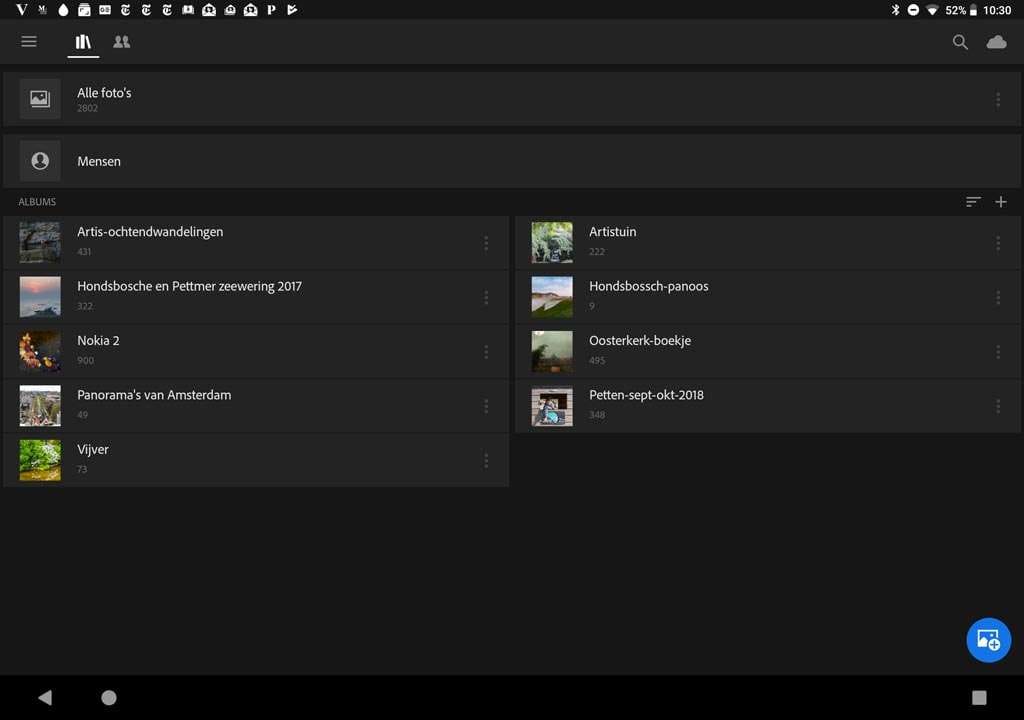Open the Nokia 2 album thumbnail
The width and height of the screenshot is (1024, 720).
[x=40, y=351]
